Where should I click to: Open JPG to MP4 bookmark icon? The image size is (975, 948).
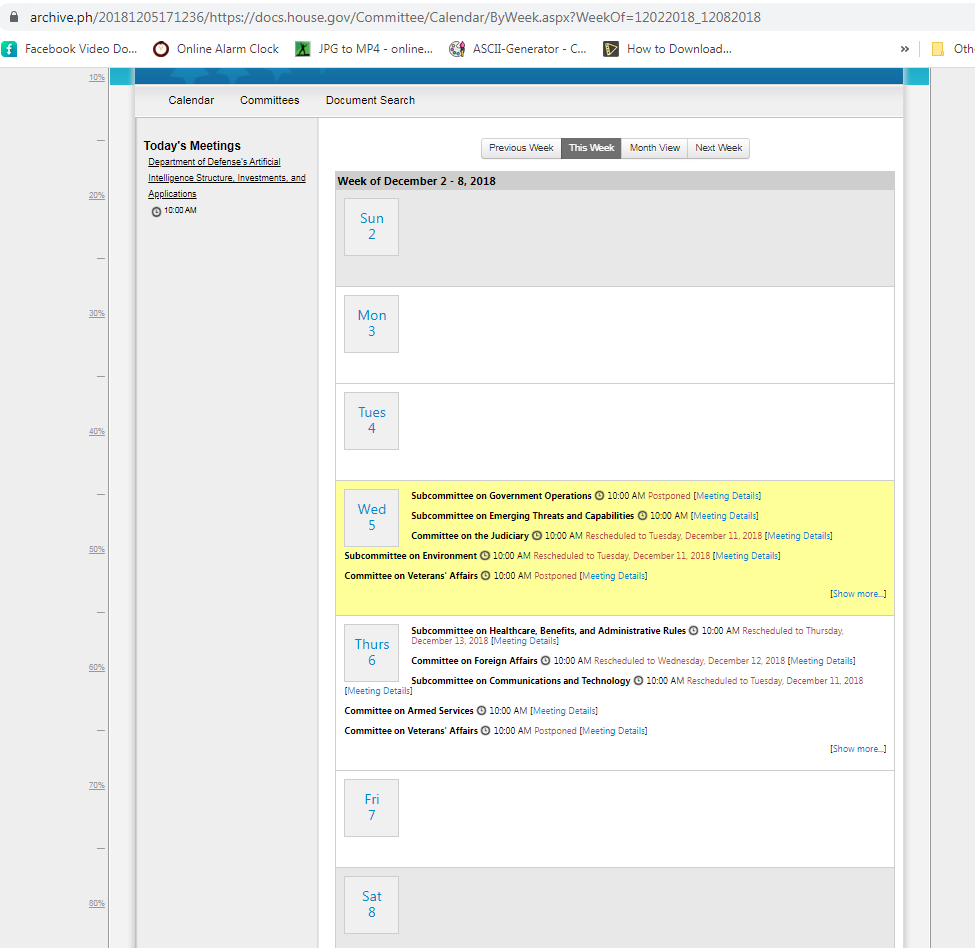coord(303,49)
